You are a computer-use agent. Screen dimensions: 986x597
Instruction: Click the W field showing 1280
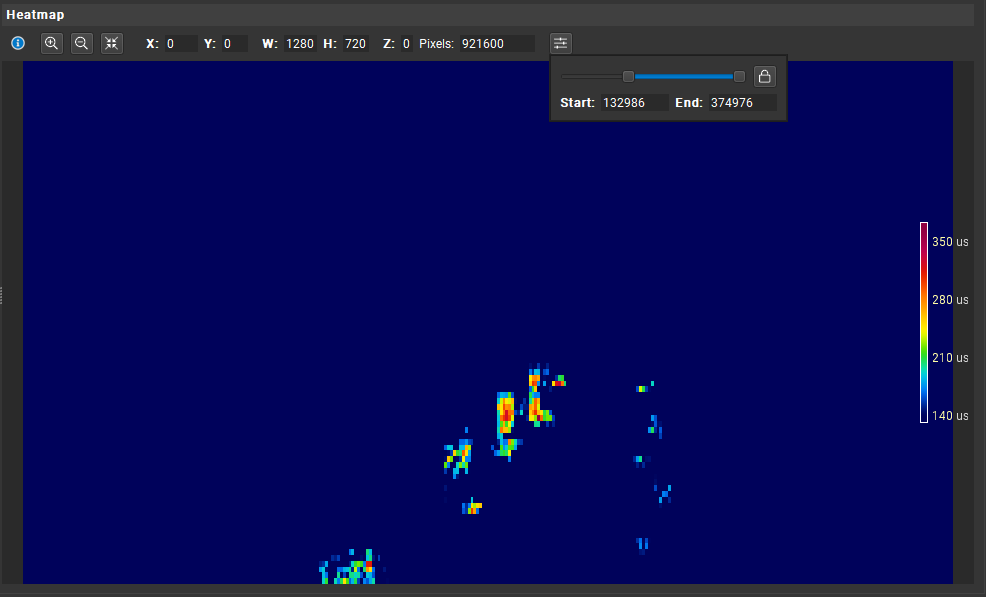(x=300, y=43)
